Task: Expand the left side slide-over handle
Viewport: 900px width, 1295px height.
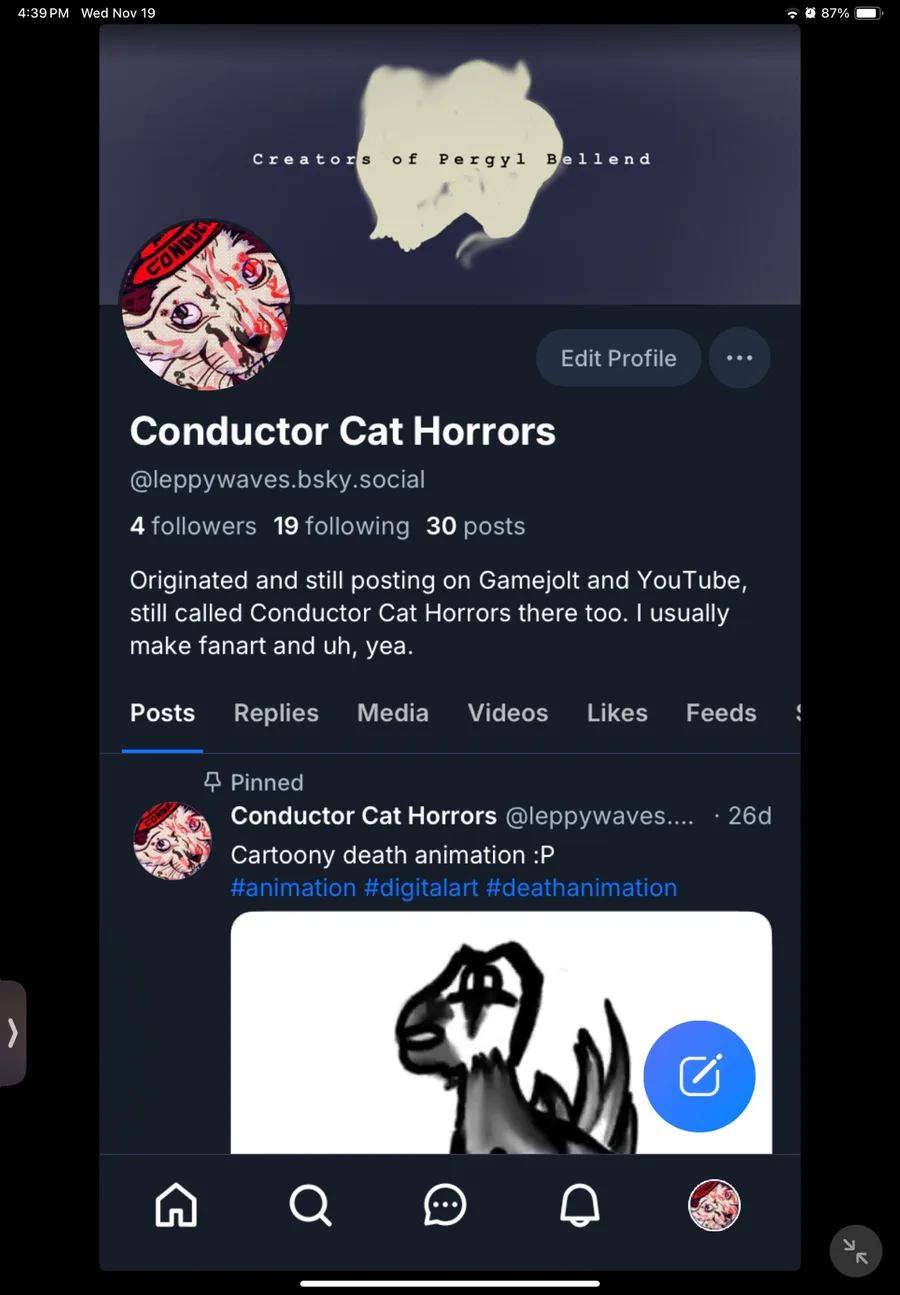Action: [13, 1032]
